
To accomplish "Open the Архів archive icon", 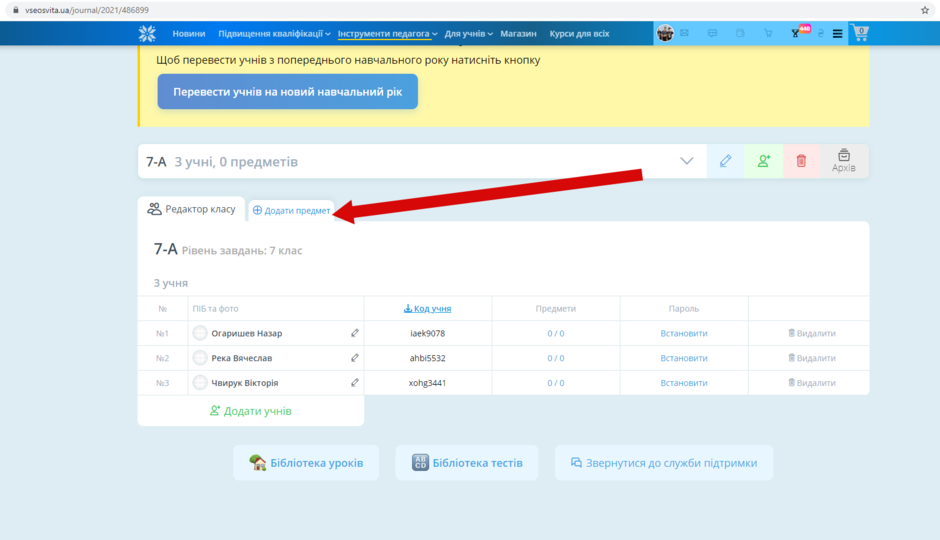I will point(843,161).
